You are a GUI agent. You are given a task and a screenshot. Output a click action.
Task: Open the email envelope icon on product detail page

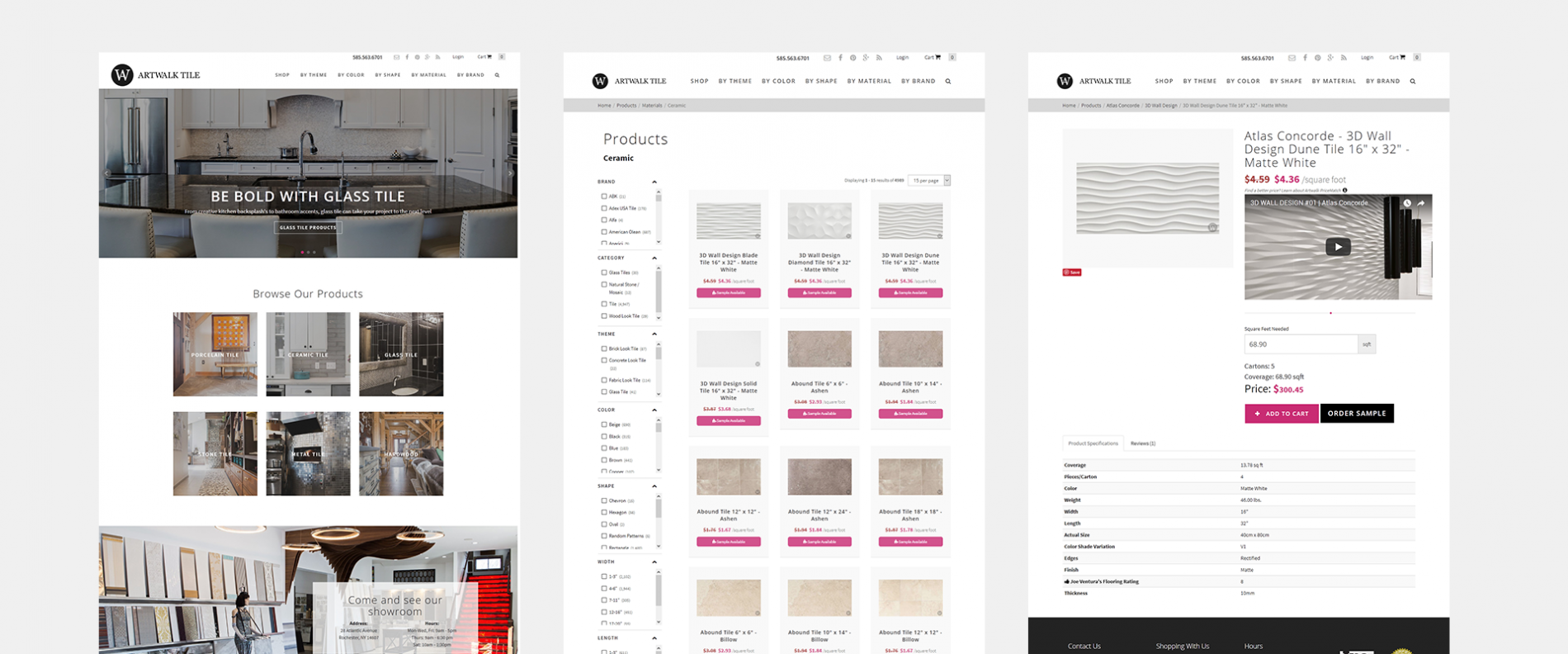click(x=1292, y=58)
